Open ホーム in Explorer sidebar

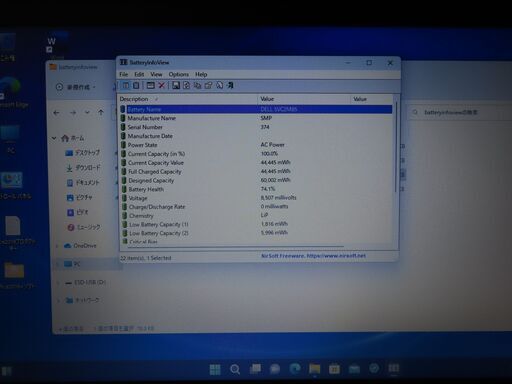coord(73,138)
